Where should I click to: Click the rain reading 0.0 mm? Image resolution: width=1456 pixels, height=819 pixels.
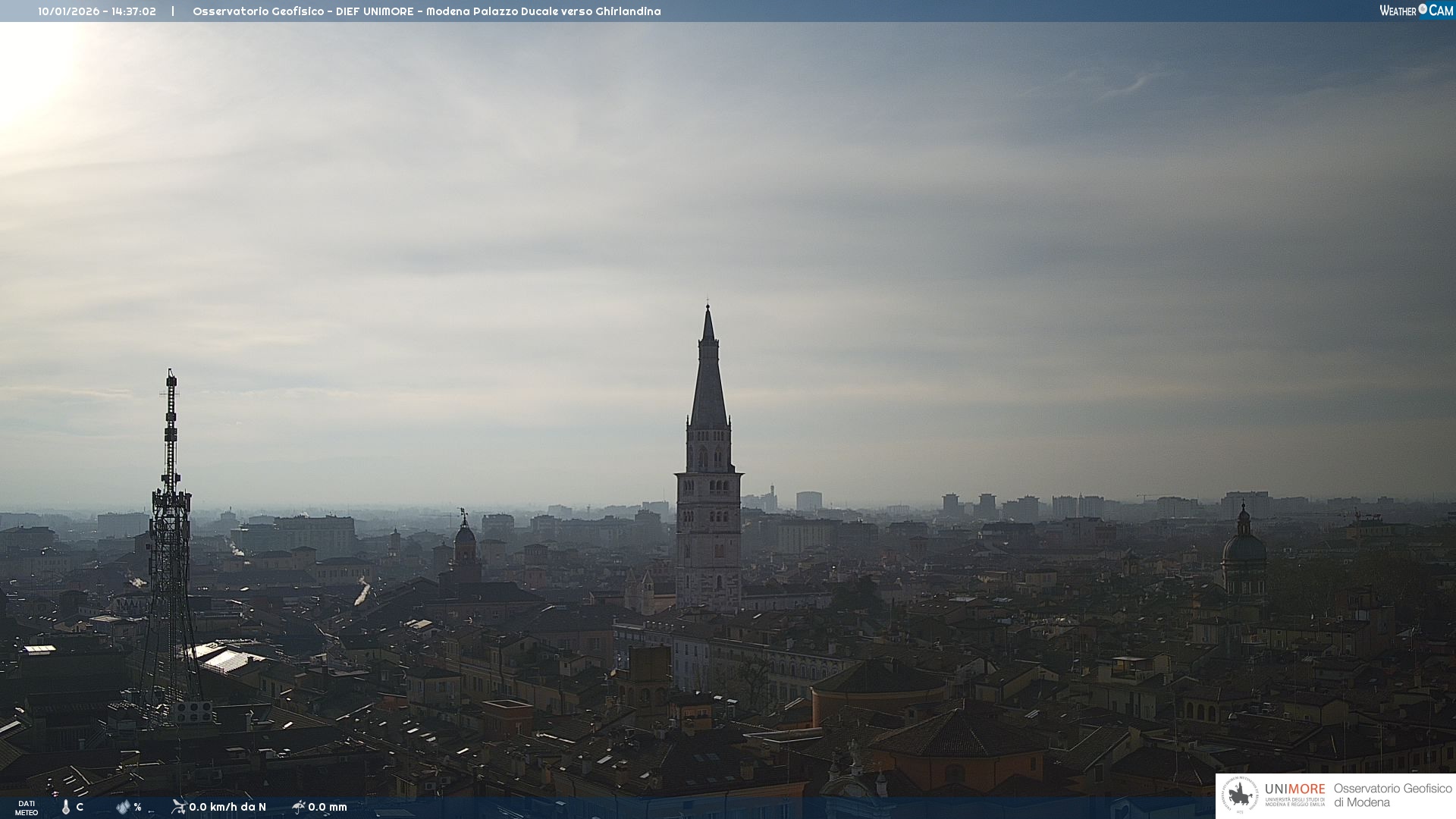point(328,807)
